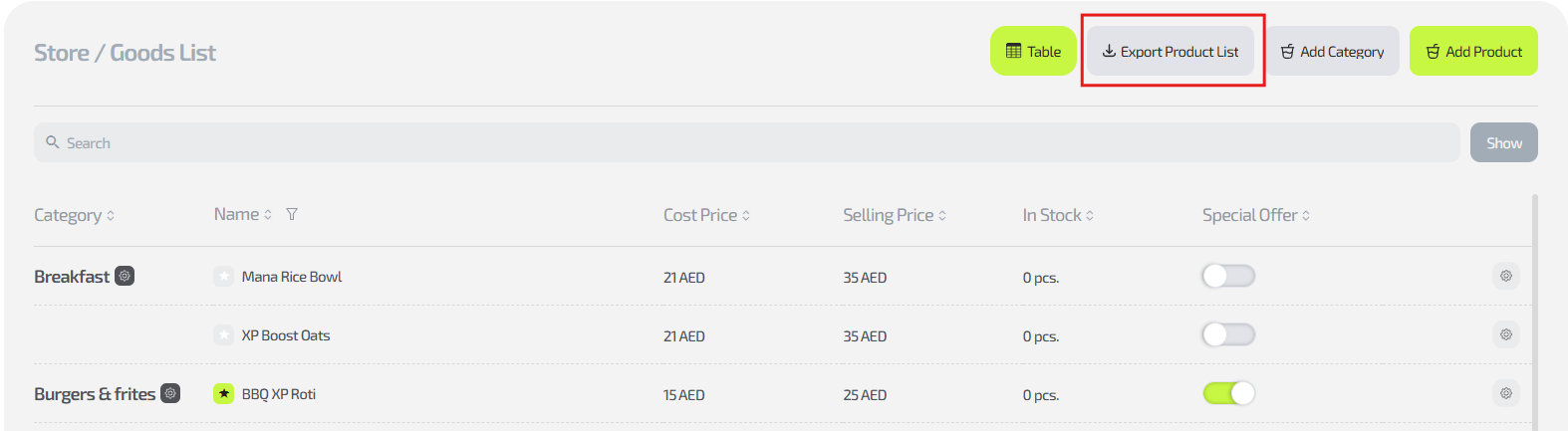Click the star icon beside XP Boost Oats
This screenshot has height=431, width=1568.
tap(224, 335)
